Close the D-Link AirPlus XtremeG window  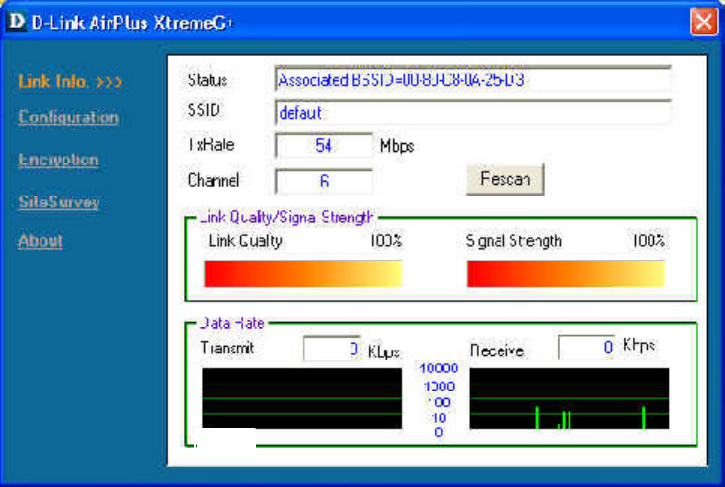click(704, 22)
